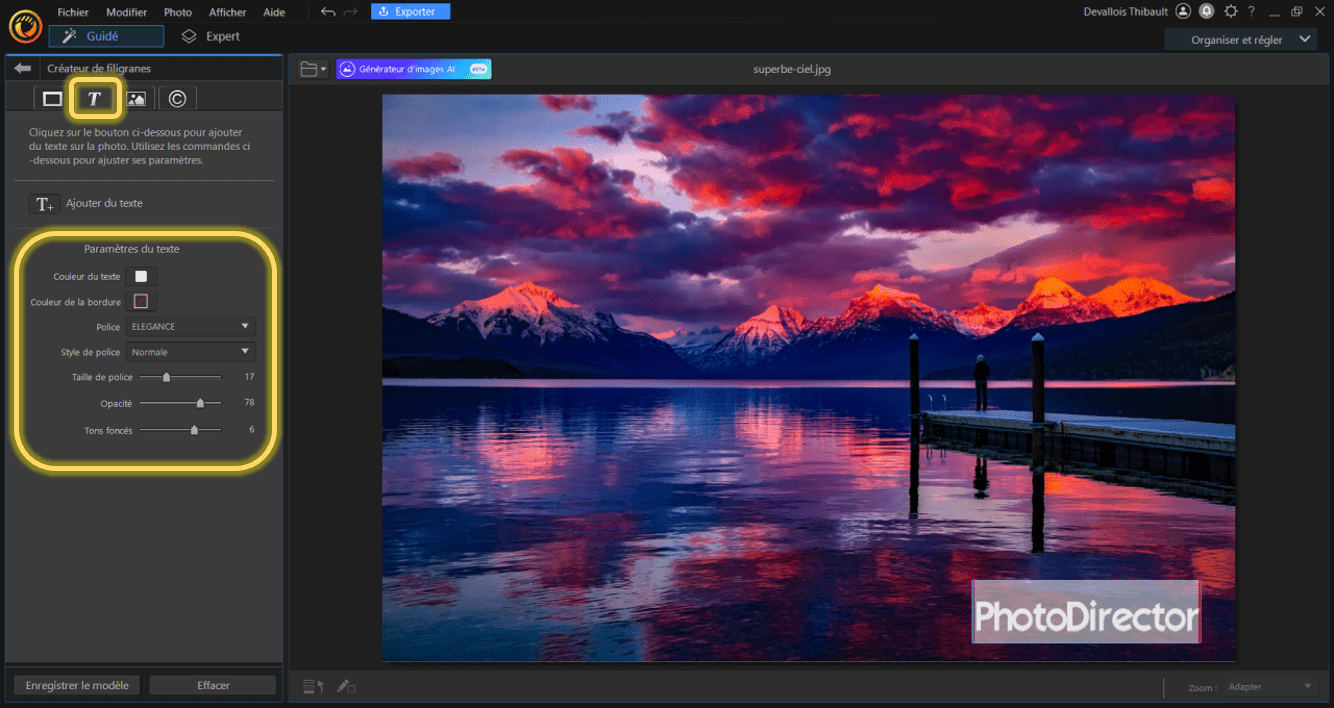1334x708 pixels.
Task: Open the image watermark tab icon
Action: [136, 98]
